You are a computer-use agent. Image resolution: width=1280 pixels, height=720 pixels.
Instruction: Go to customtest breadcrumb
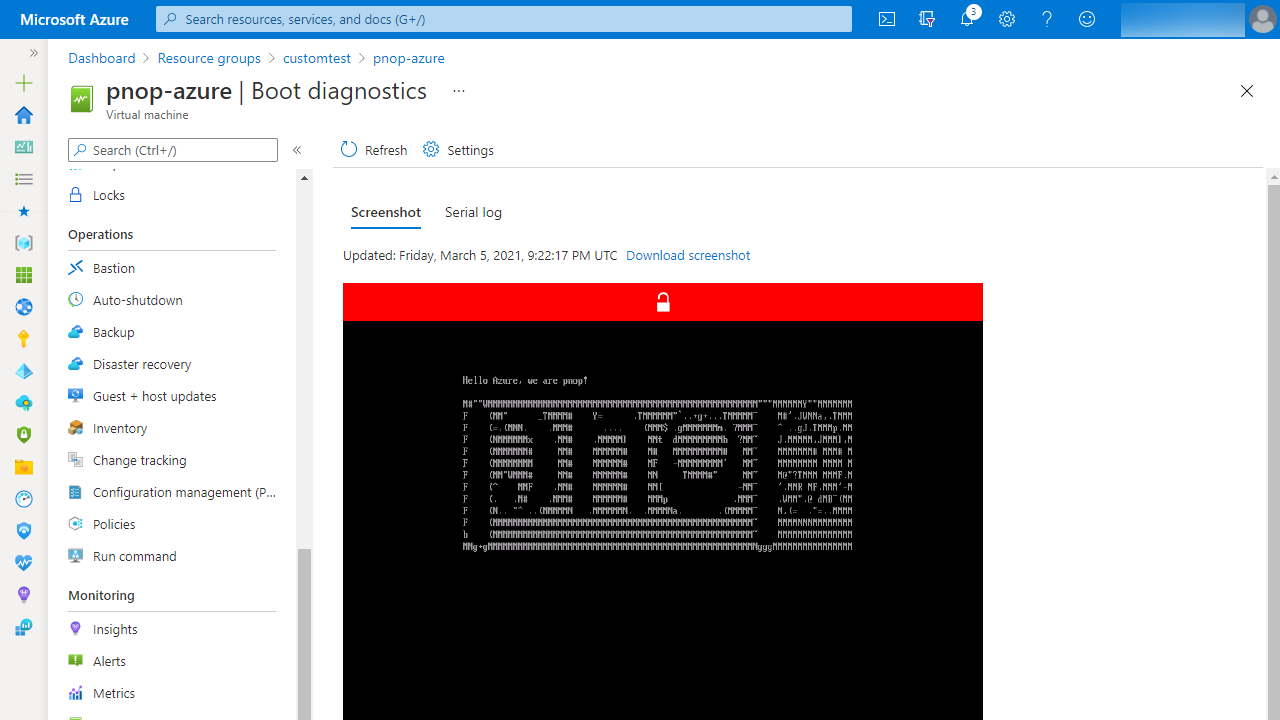[x=317, y=58]
